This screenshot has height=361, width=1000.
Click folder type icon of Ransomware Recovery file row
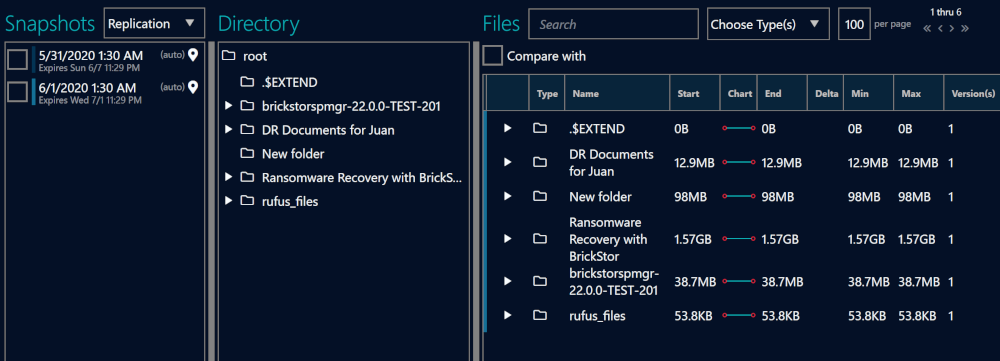tap(540, 239)
